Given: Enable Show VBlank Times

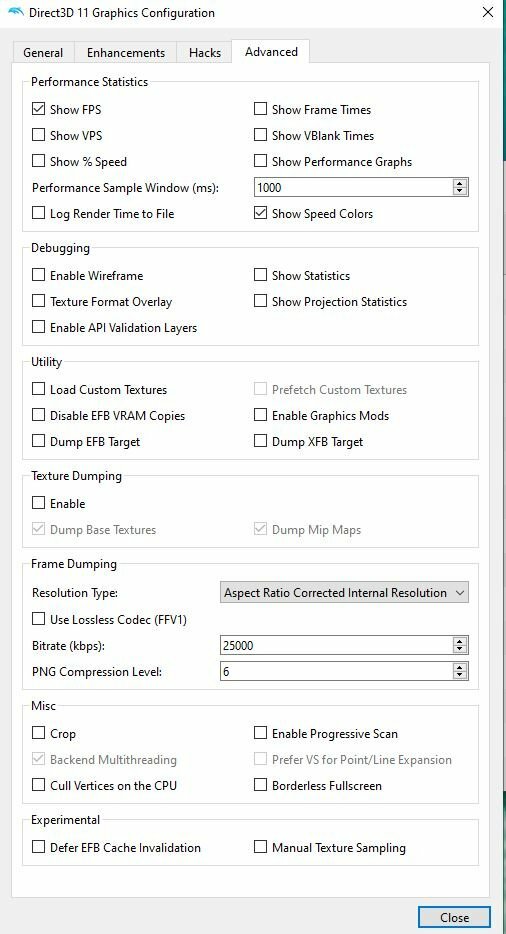Looking at the screenshot, I should tap(260, 135).
